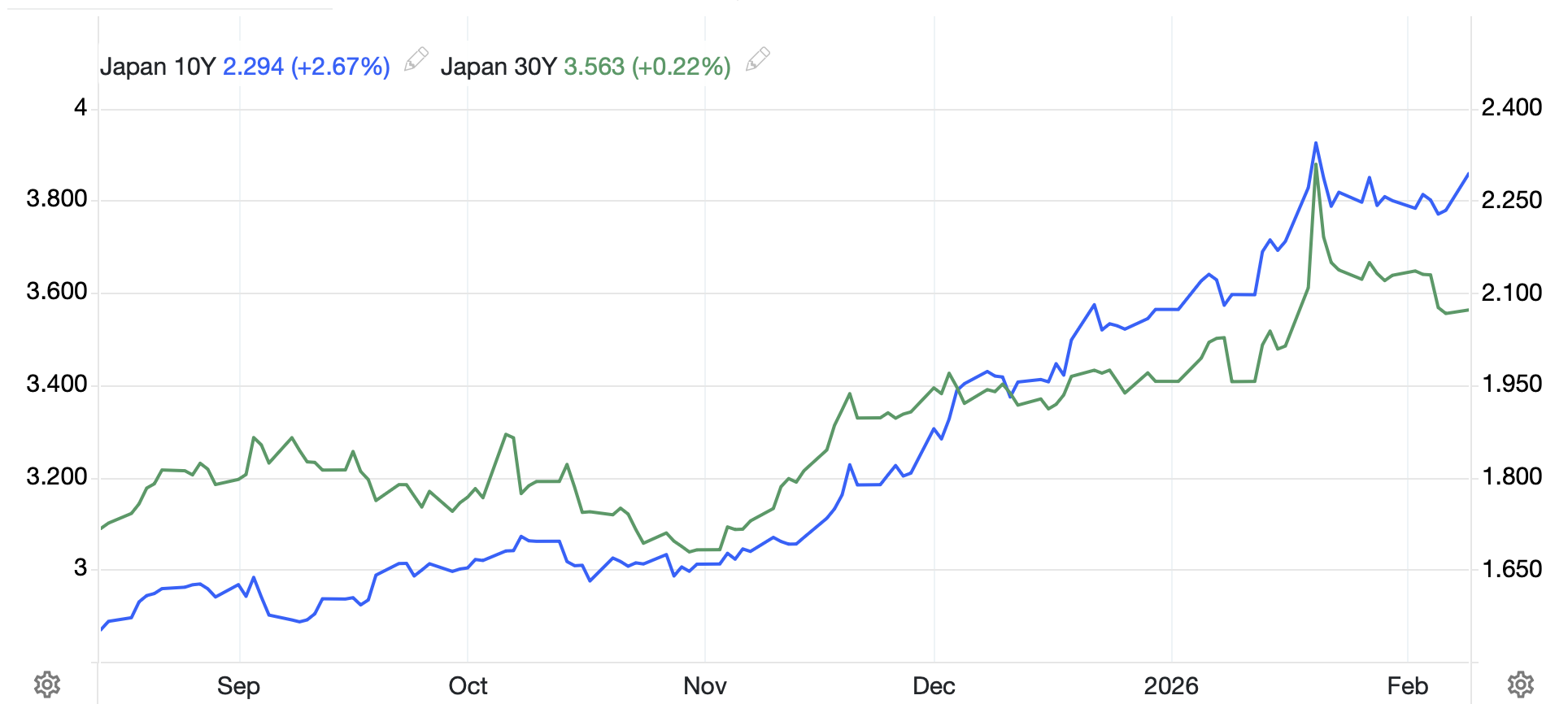Select the Japan 30Y legend label
The image size is (1568, 704).
tap(499, 67)
